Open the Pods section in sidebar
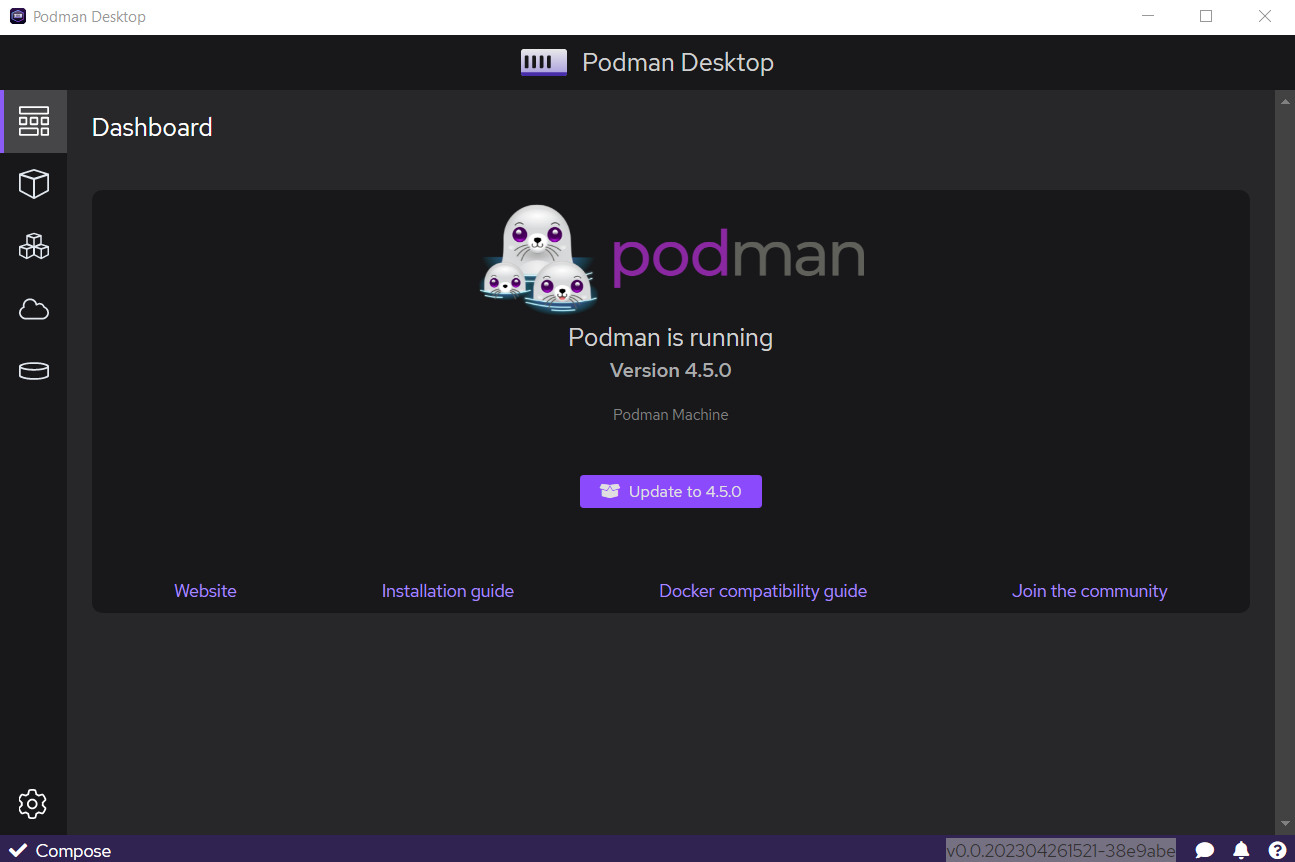Image resolution: width=1295 pixels, height=862 pixels. [x=34, y=247]
